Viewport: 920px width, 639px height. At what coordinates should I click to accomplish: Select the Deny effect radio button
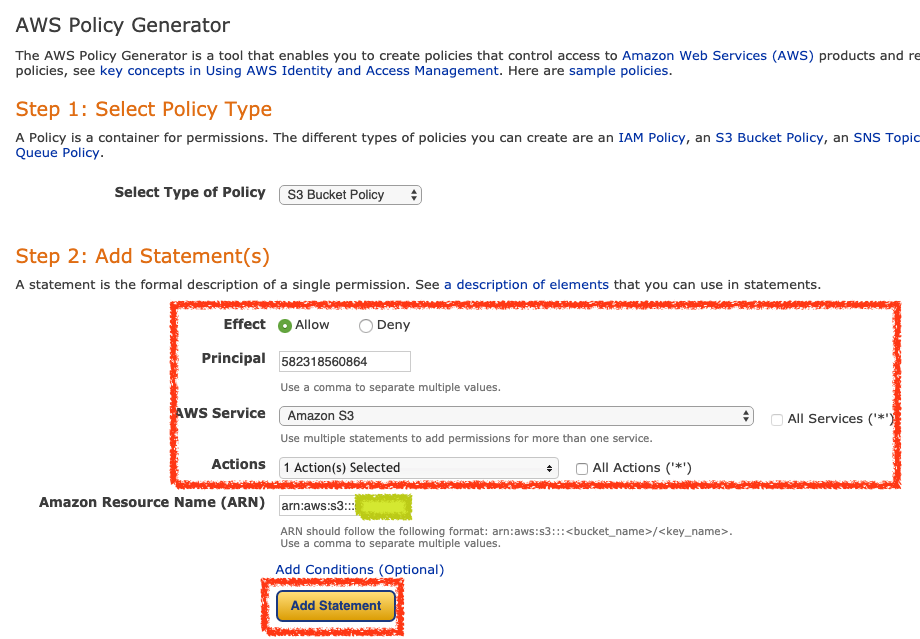366,326
